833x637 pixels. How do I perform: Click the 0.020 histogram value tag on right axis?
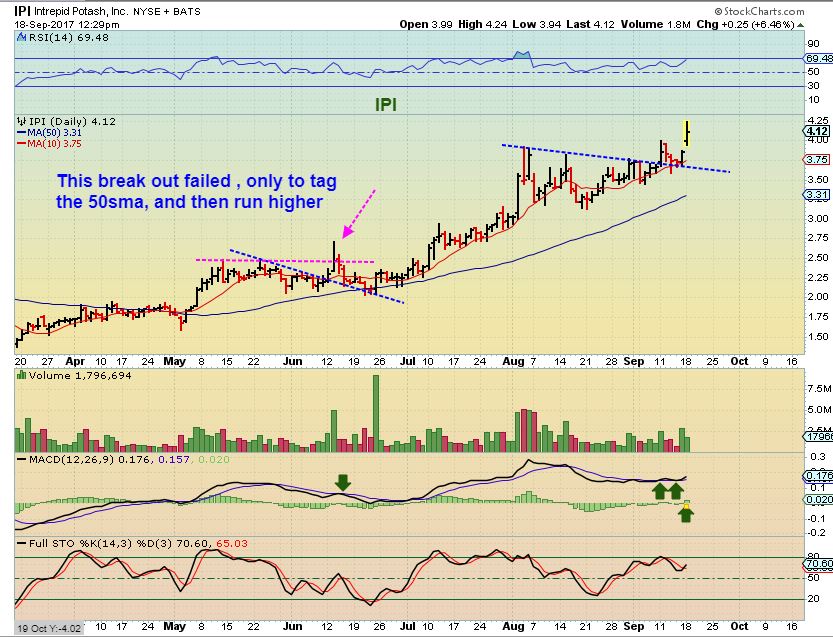(x=819, y=499)
